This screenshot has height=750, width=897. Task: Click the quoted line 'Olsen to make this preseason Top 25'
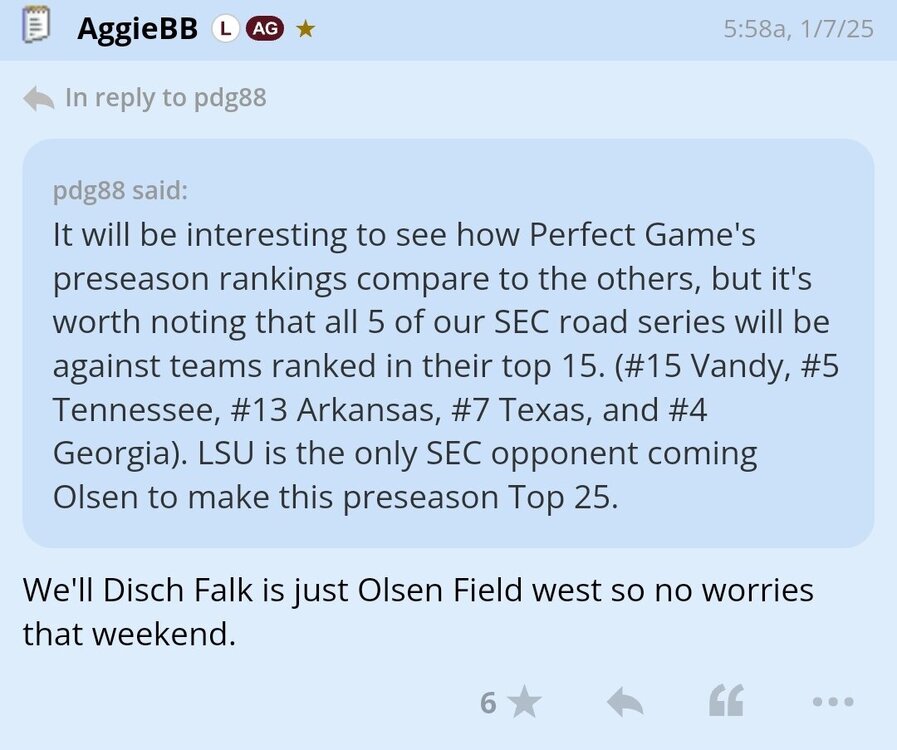coord(335,497)
